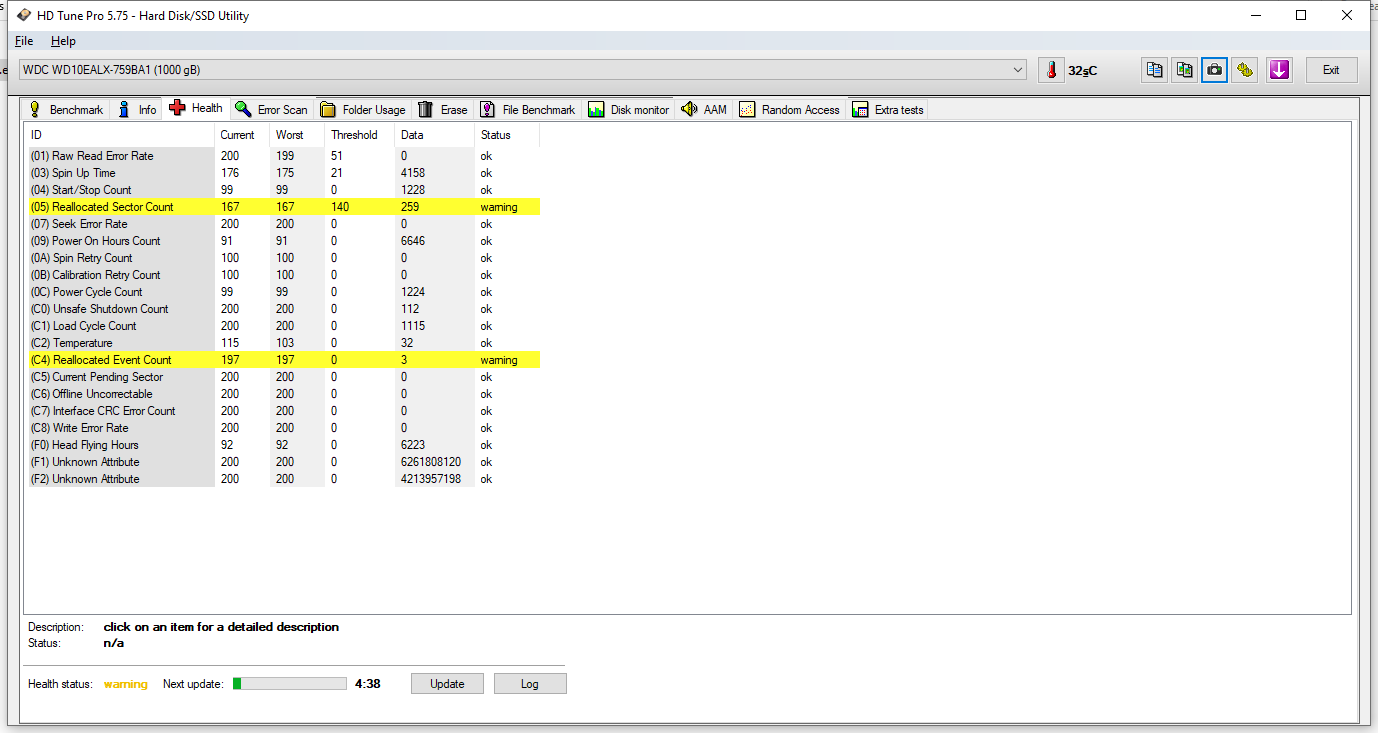Image resolution: width=1378 pixels, height=733 pixels.
Task: Select the Current Pending Sector row
Action: (283, 377)
